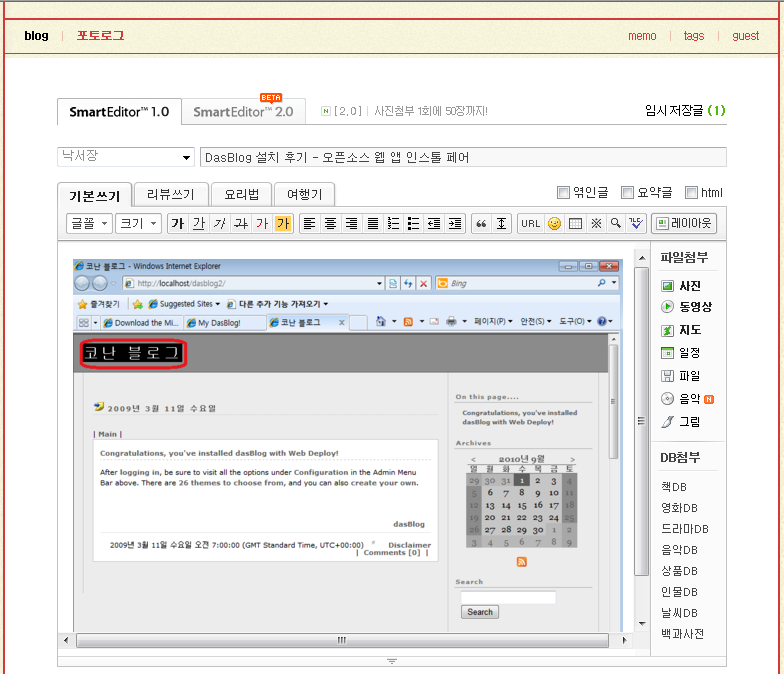Open 임시 저장글 saved drafts
The image size is (784, 674).
click(685, 110)
